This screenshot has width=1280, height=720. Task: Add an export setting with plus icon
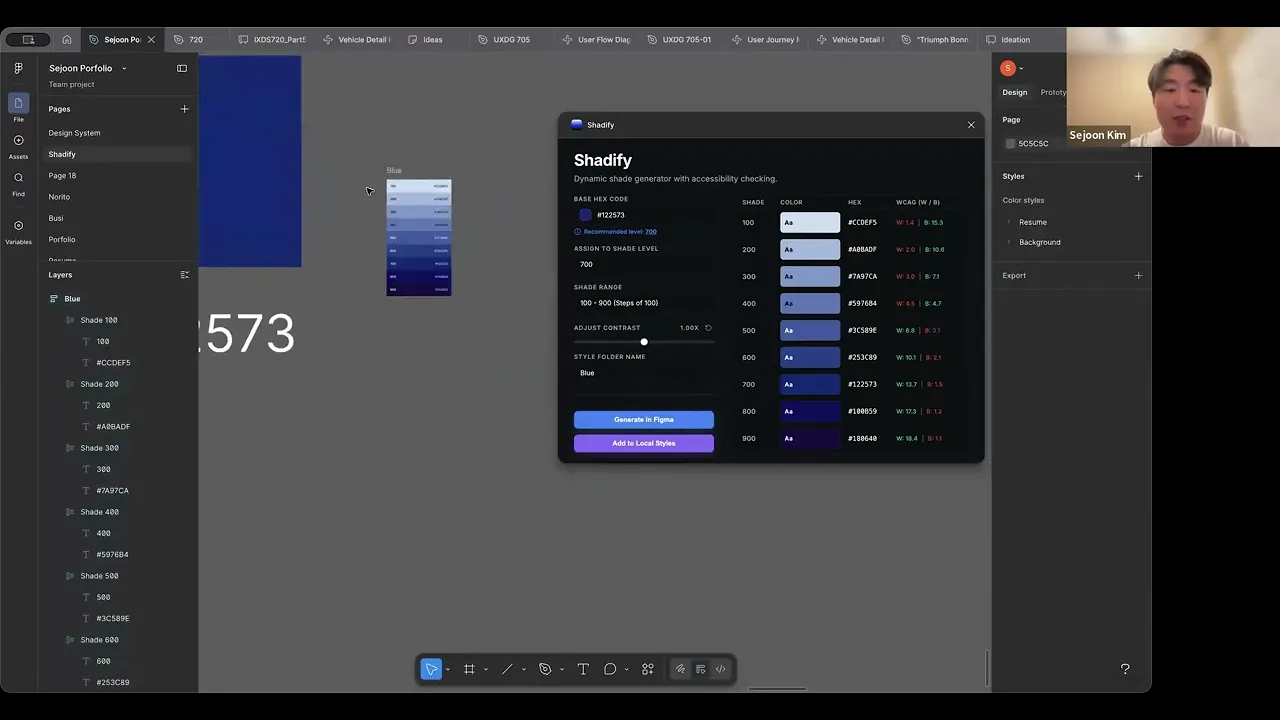coord(1138,275)
